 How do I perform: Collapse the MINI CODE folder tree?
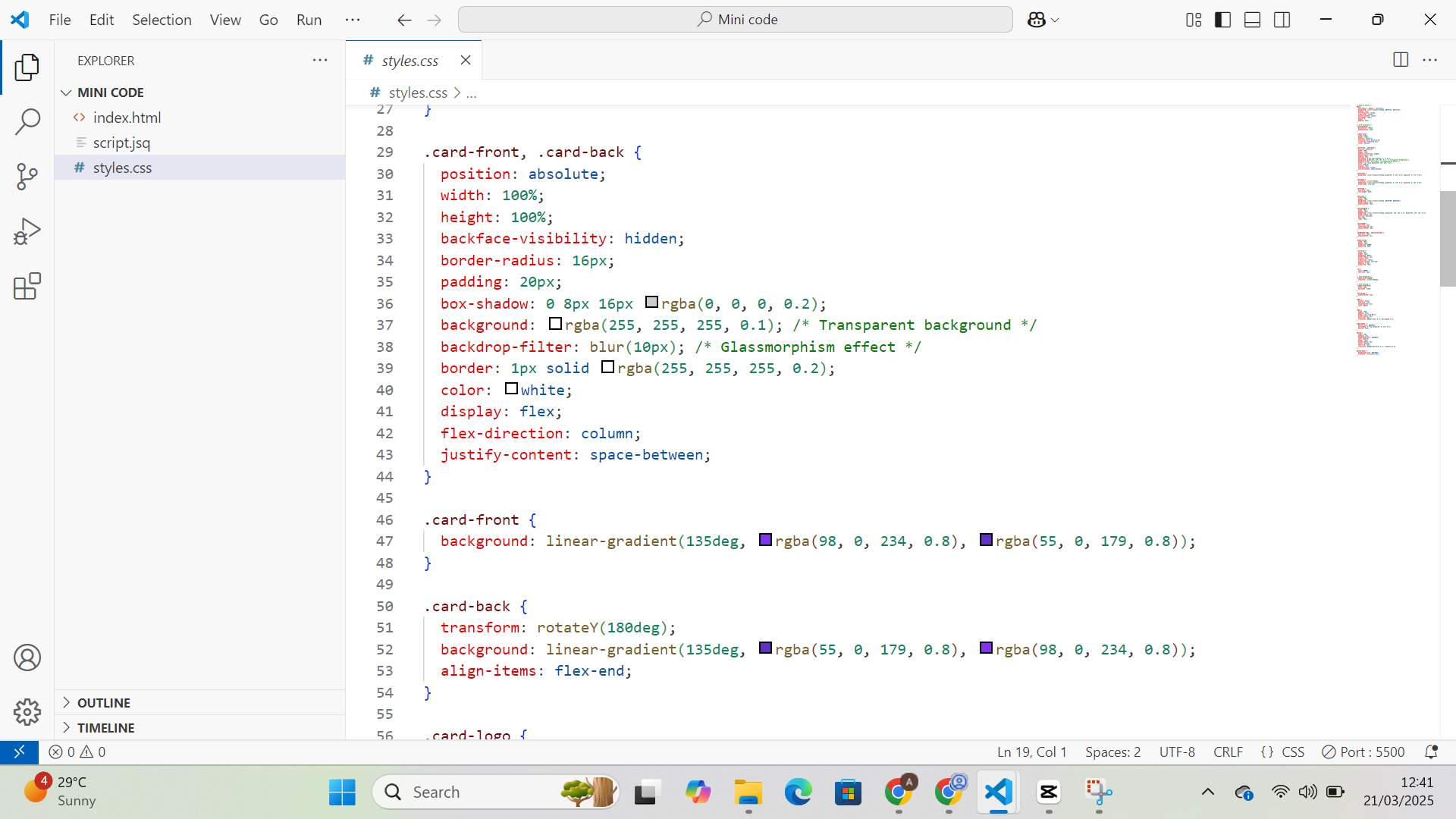pos(67,92)
